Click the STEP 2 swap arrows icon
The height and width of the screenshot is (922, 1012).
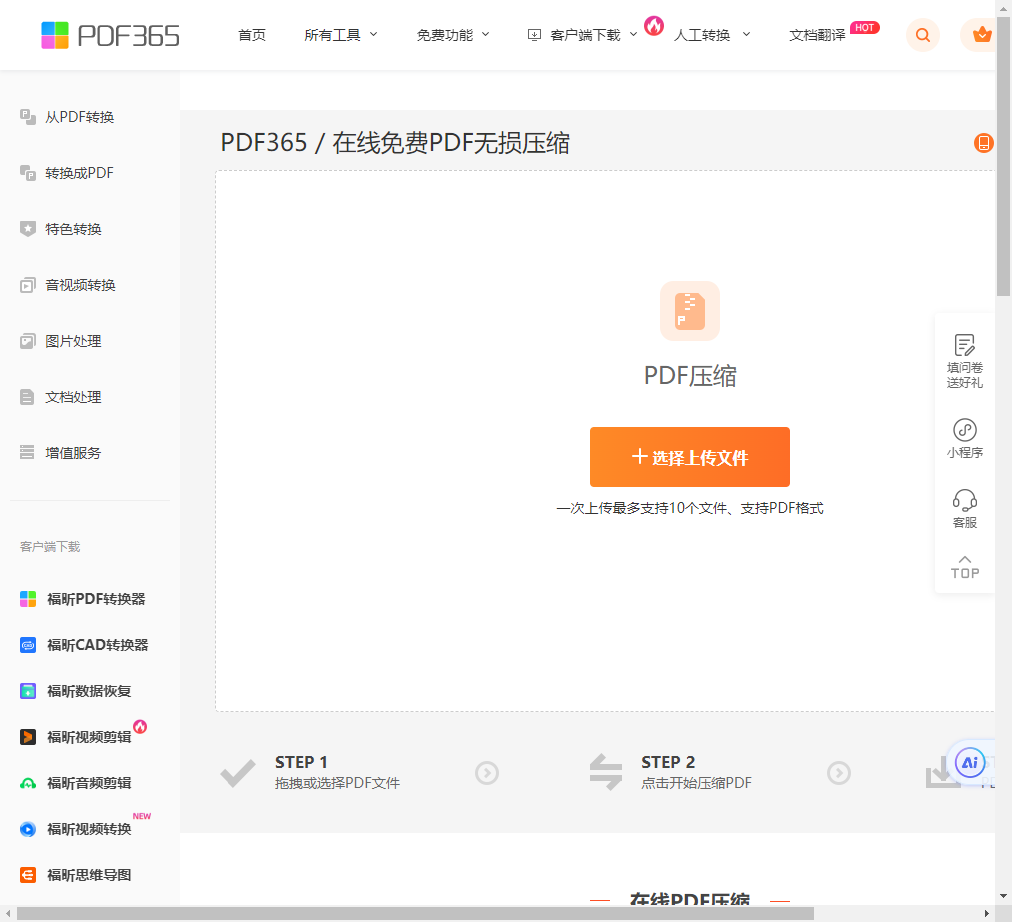(x=606, y=772)
